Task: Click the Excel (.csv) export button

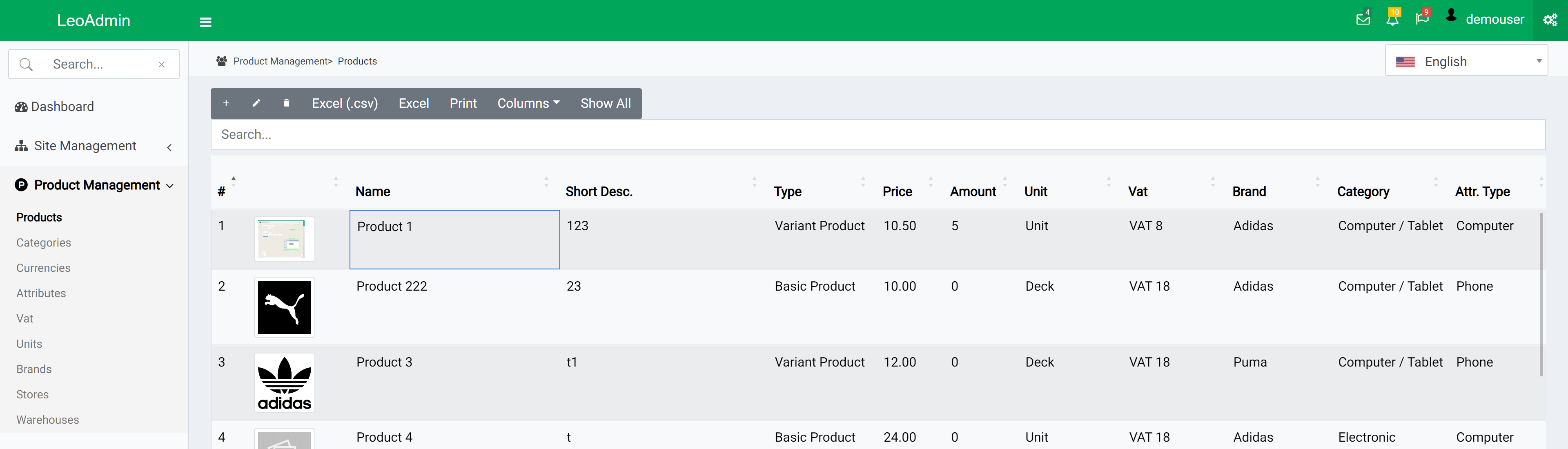Action: pyautogui.click(x=345, y=103)
